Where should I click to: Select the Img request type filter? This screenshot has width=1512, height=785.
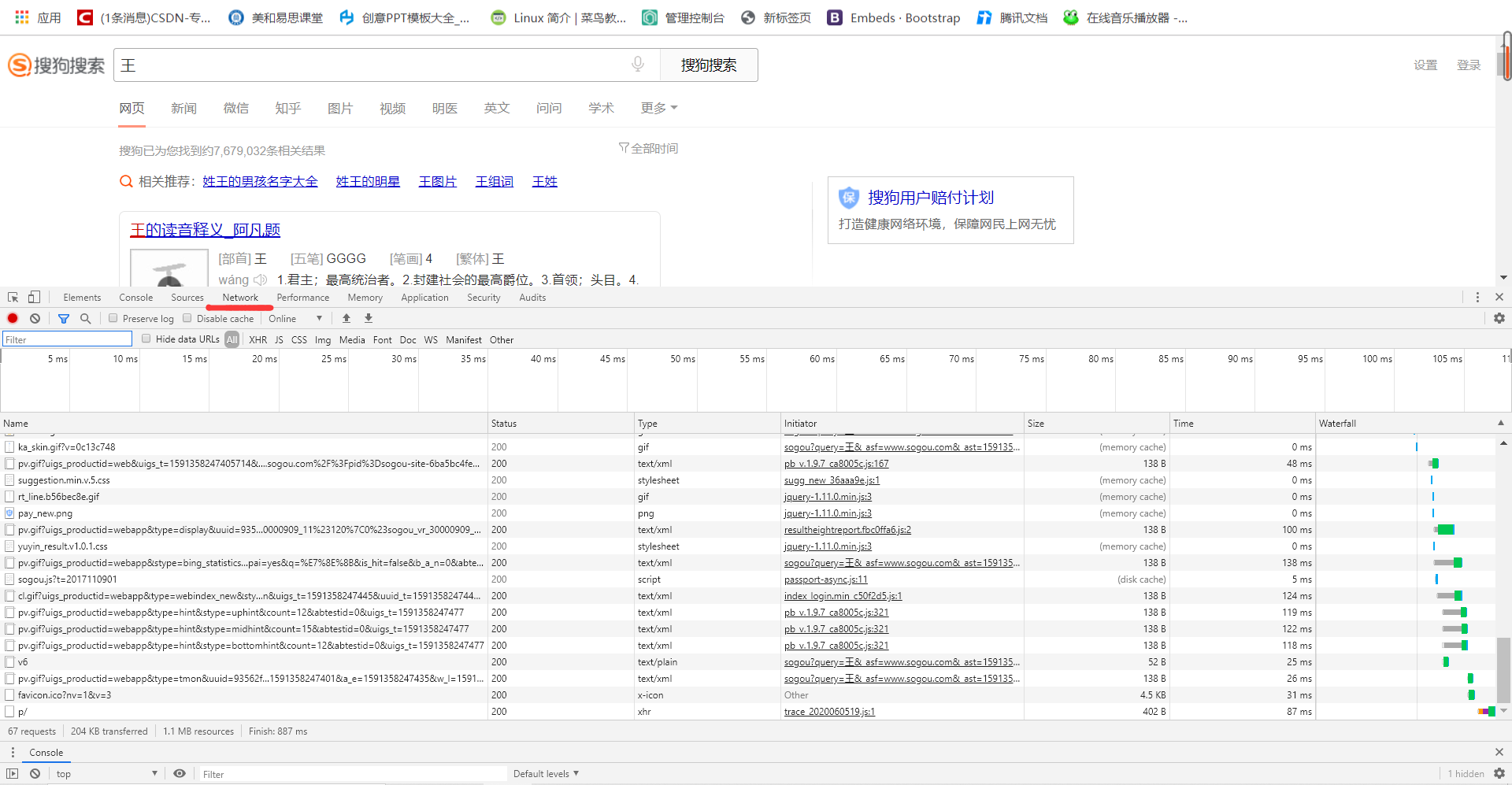tap(323, 340)
